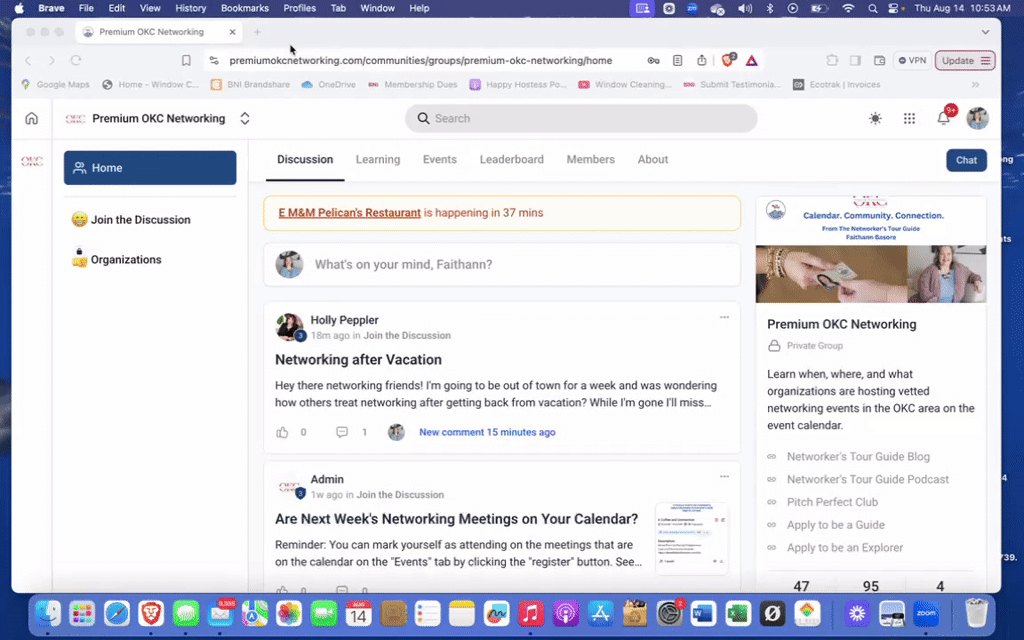Switch to the Learning tab
Image resolution: width=1024 pixels, height=640 pixels.
(378, 159)
